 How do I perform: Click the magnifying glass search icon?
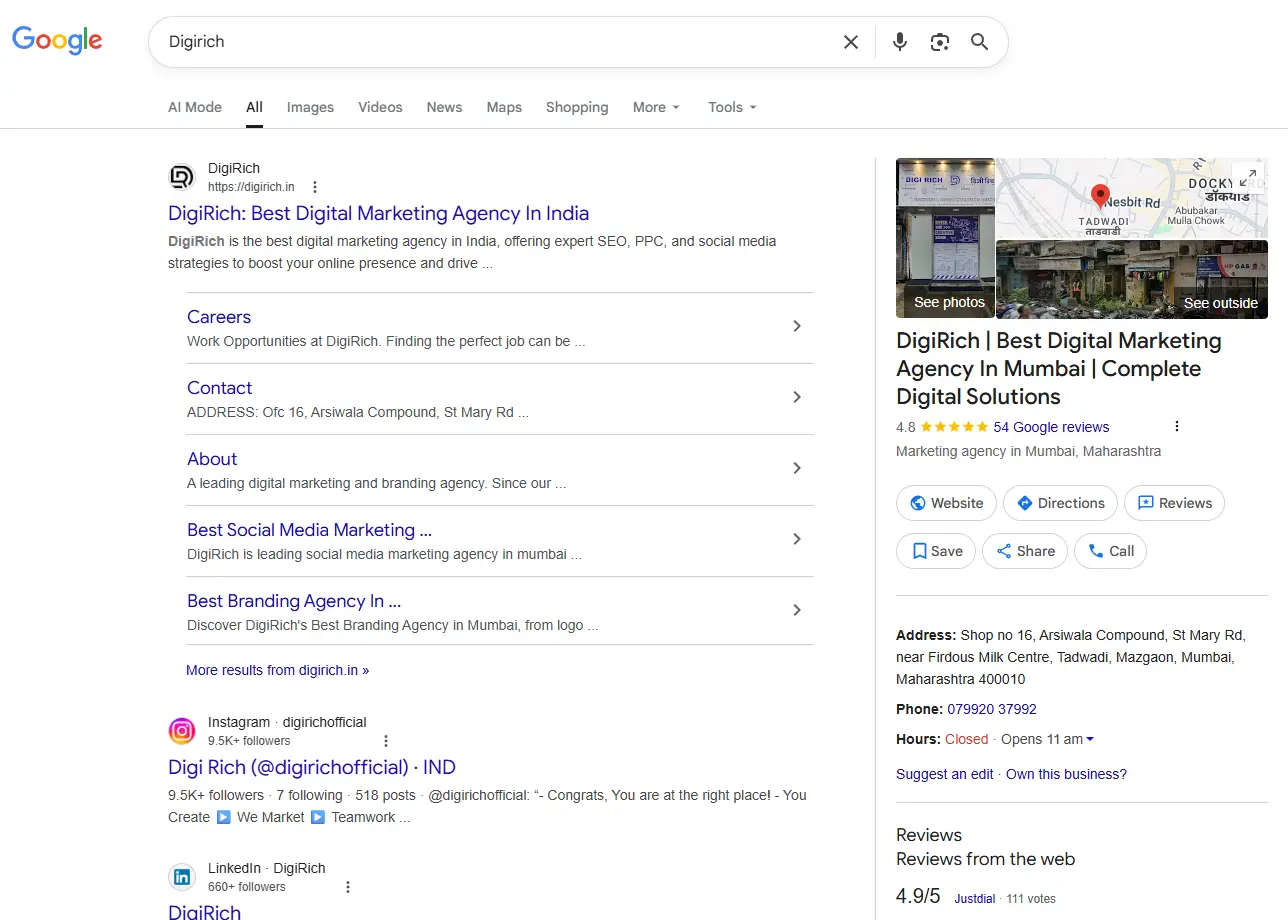979,42
